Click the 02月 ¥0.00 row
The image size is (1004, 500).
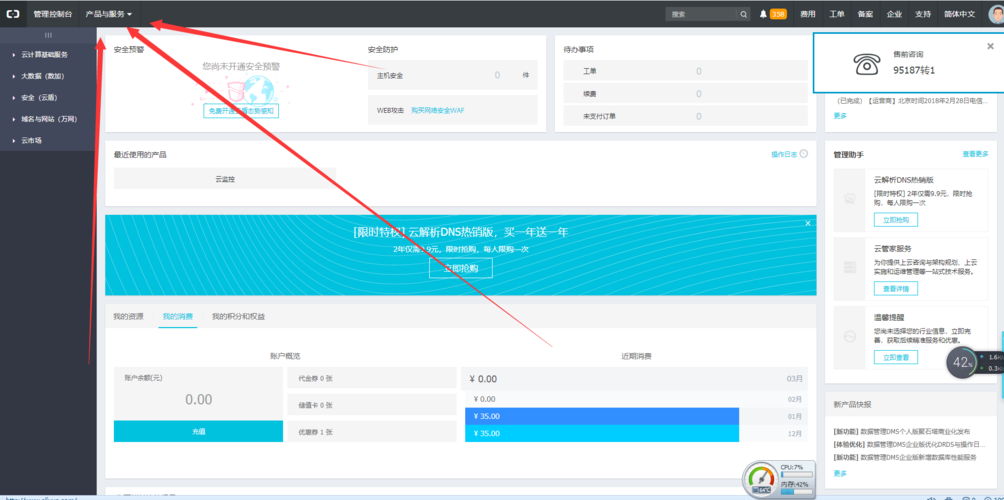tap(634, 399)
